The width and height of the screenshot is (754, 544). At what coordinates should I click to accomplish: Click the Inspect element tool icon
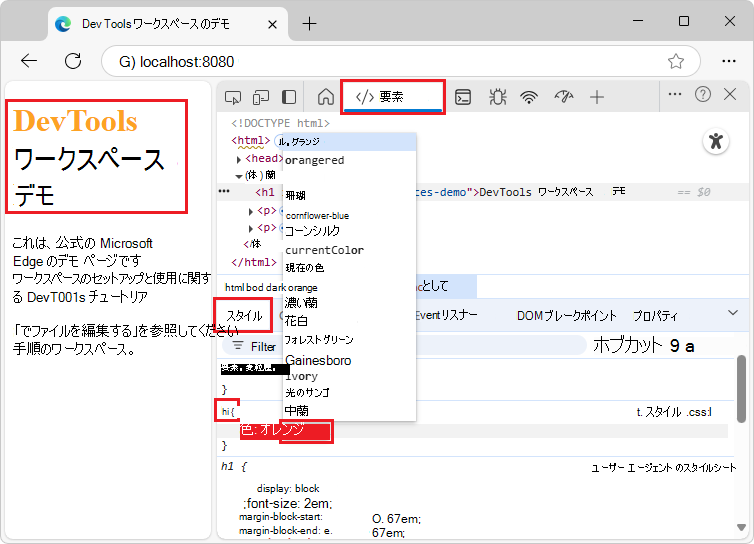(x=233, y=97)
